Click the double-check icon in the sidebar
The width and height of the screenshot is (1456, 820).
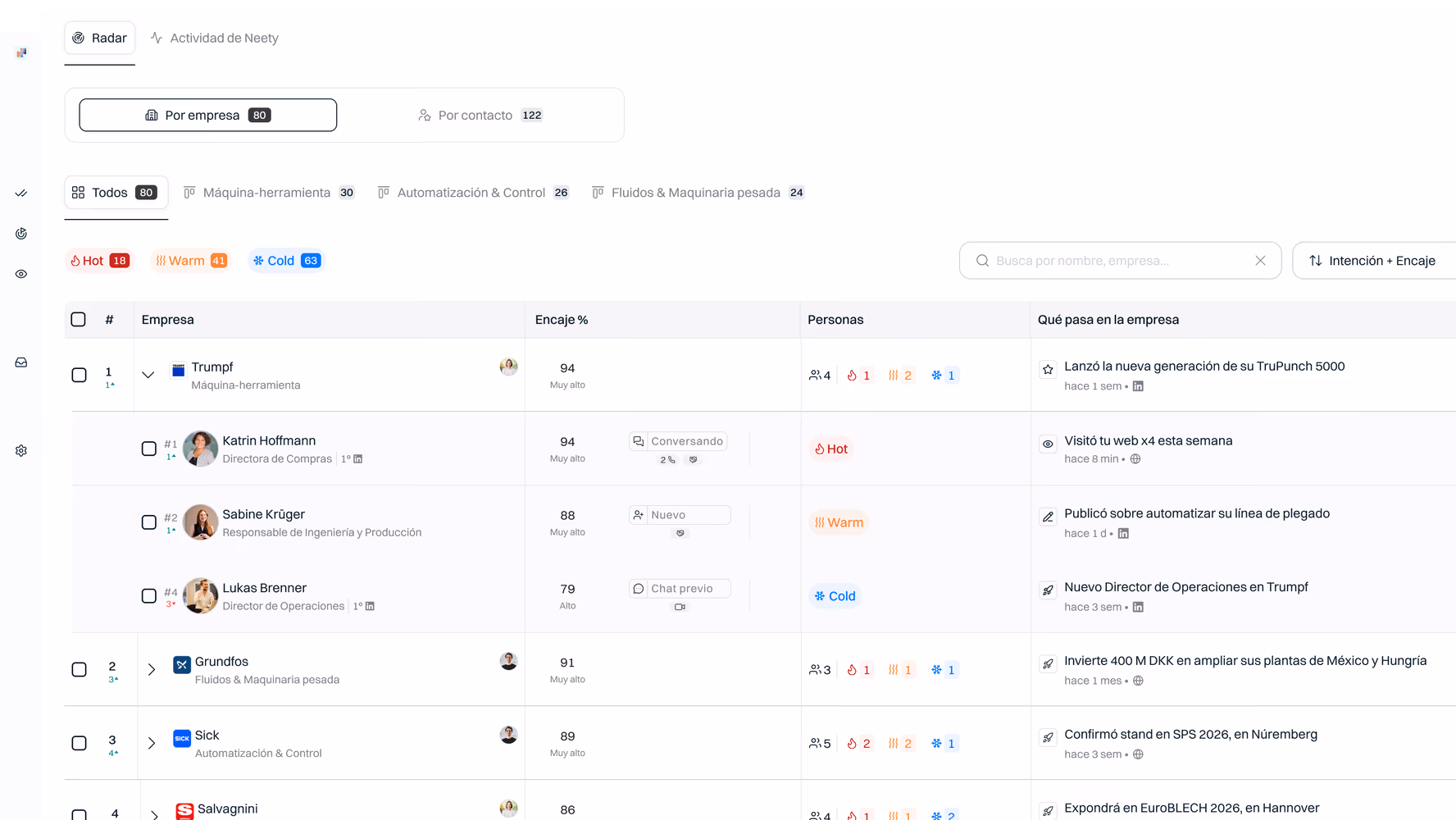[x=21, y=194]
